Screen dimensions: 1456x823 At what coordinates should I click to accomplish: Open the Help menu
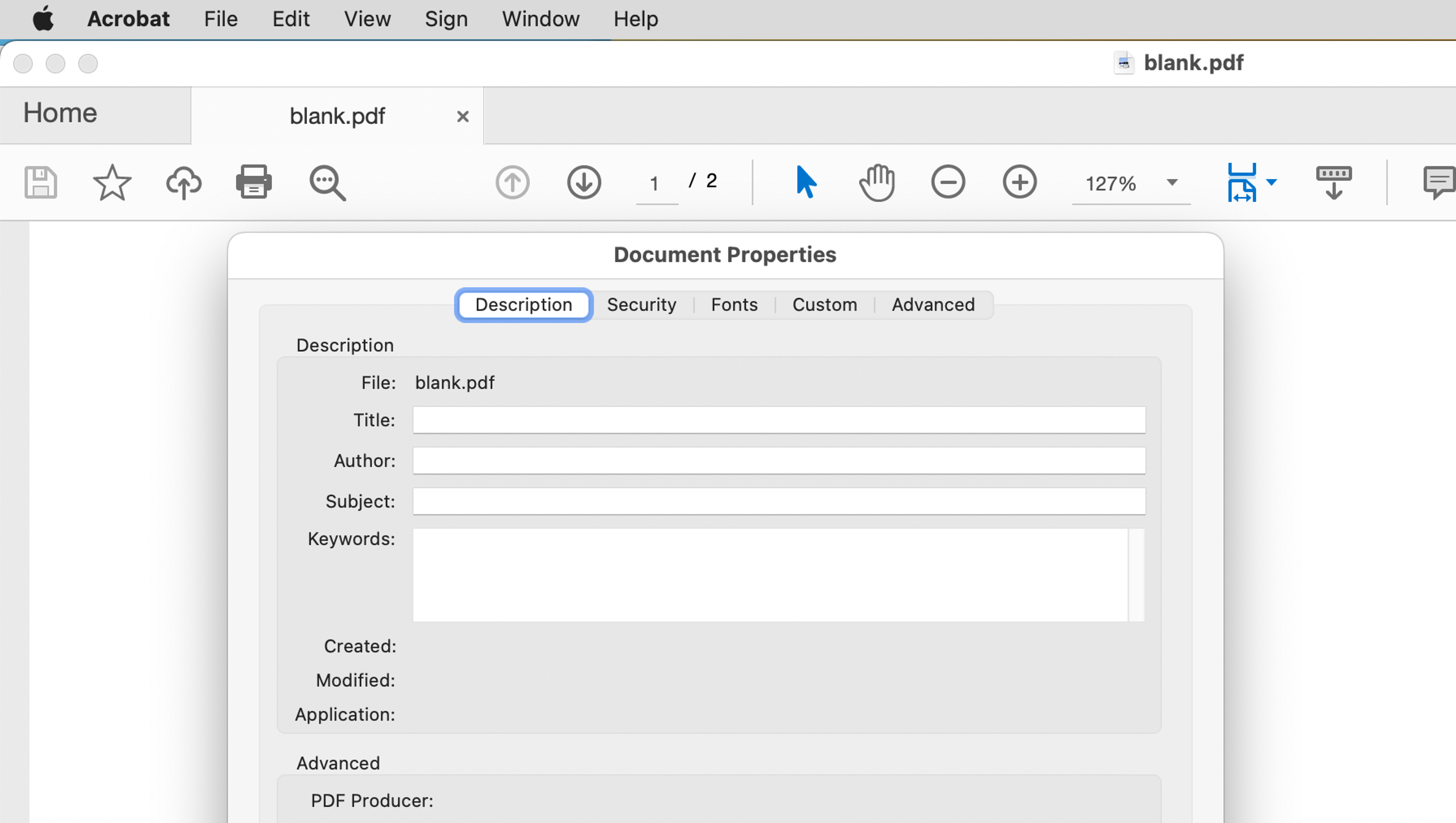coord(636,19)
